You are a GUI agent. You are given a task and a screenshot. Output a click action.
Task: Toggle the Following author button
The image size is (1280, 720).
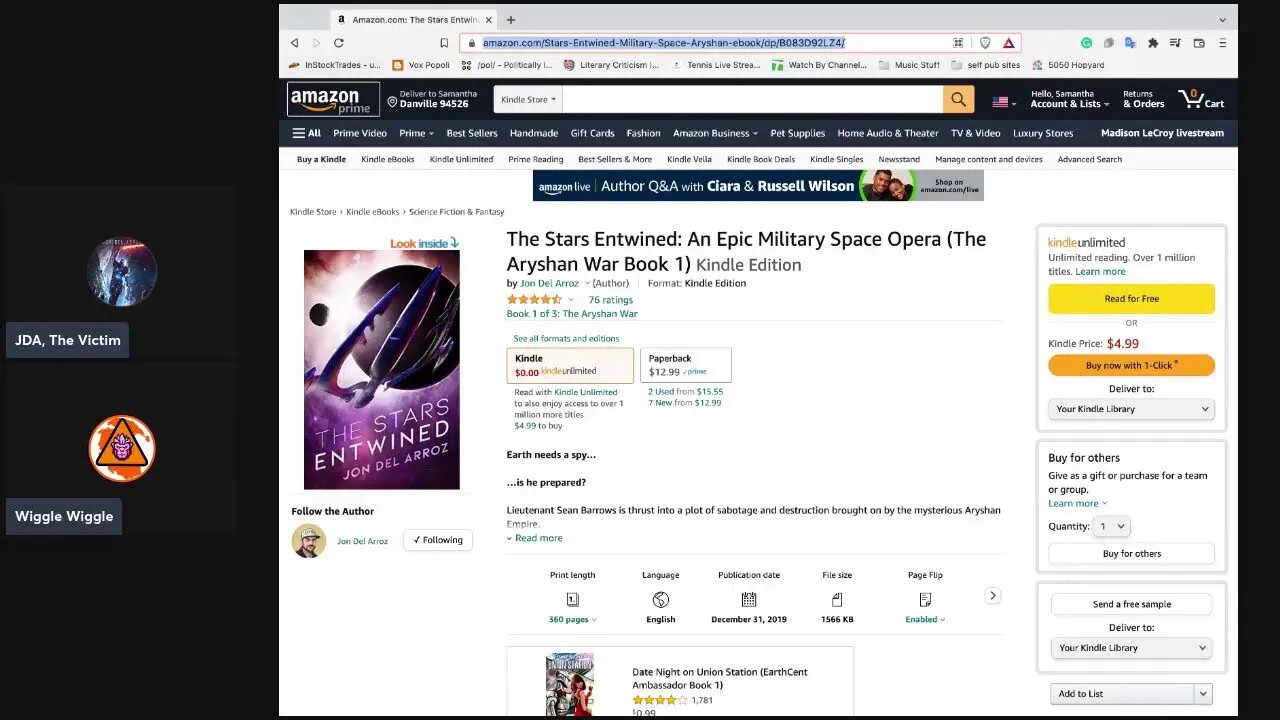437,540
